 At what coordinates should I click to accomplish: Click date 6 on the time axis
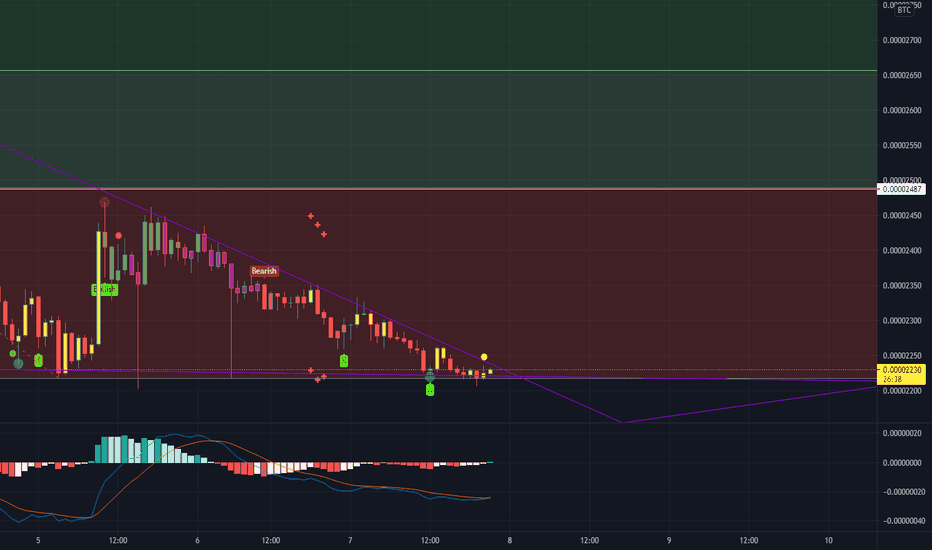tap(197, 540)
